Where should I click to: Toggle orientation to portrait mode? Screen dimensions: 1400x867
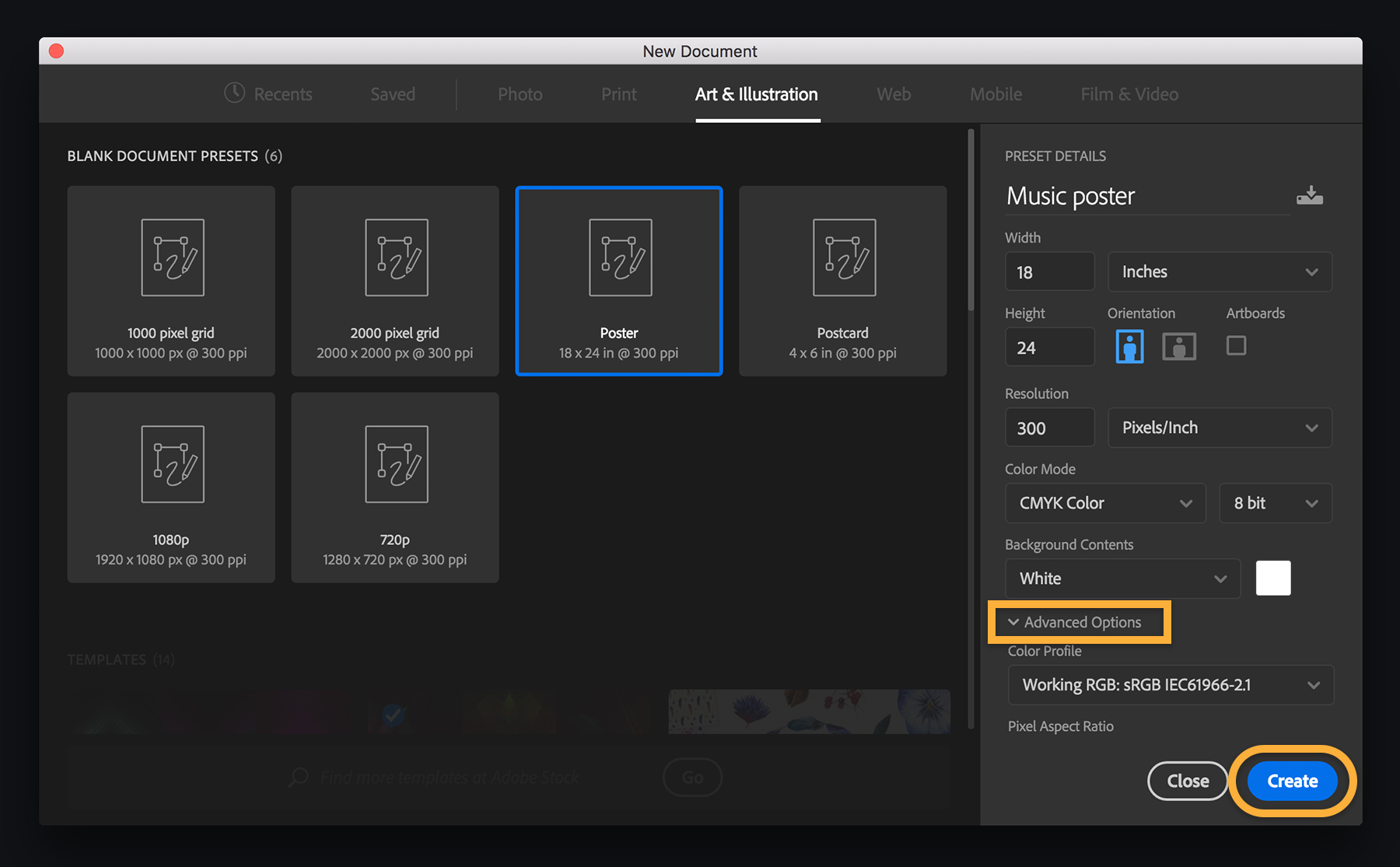(1129, 346)
